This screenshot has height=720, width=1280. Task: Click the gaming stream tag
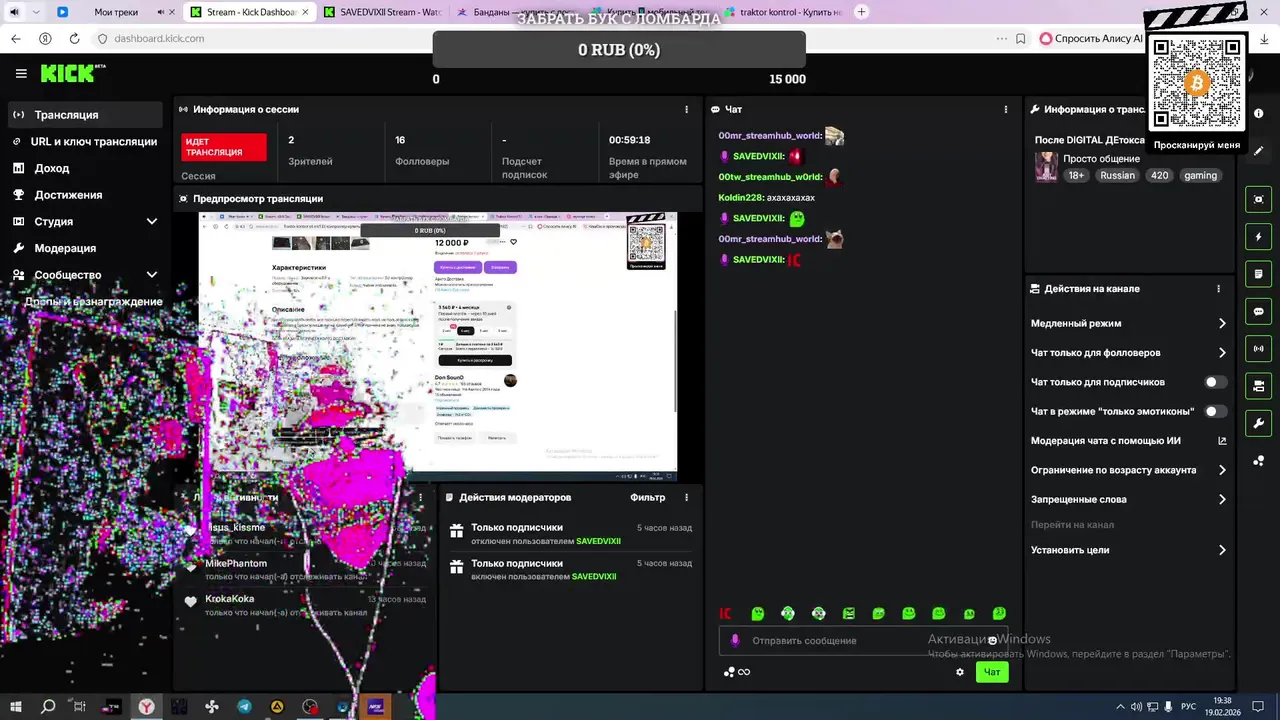pyautogui.click(x=1200, y=175)
